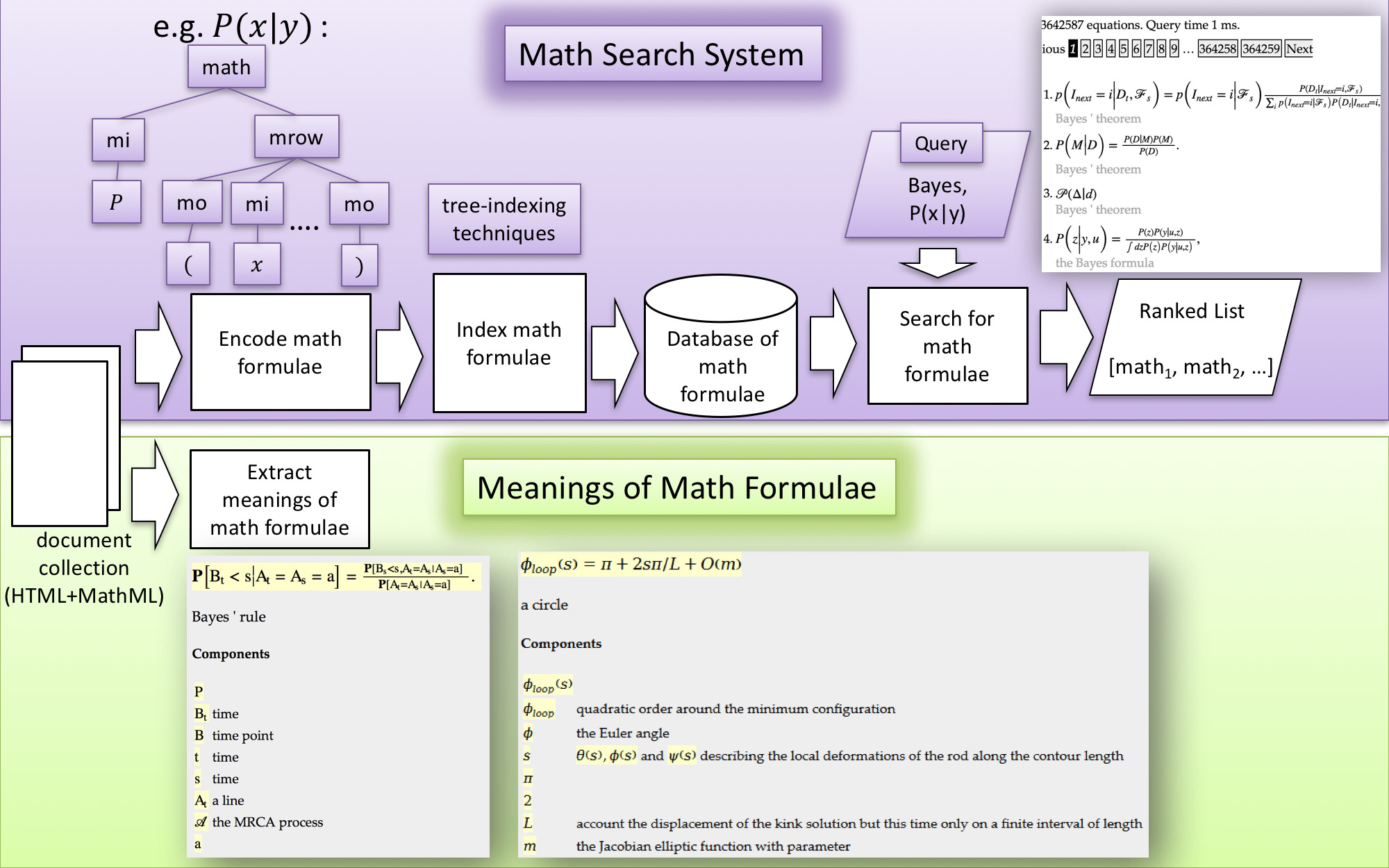Click 'quadratic order around the minimum configuration'
This screenshot has height=868, width=1389.
tap(735, 709)
